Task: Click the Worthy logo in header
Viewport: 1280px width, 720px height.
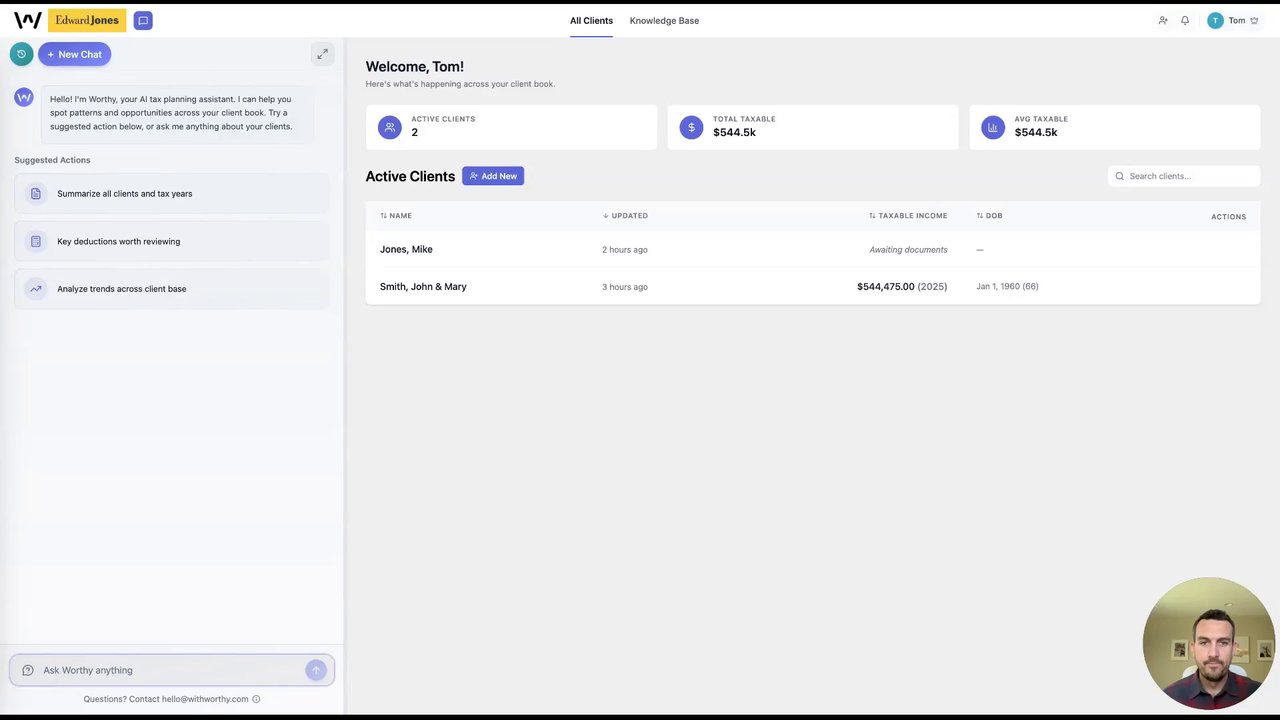Action: pos(27,20)
